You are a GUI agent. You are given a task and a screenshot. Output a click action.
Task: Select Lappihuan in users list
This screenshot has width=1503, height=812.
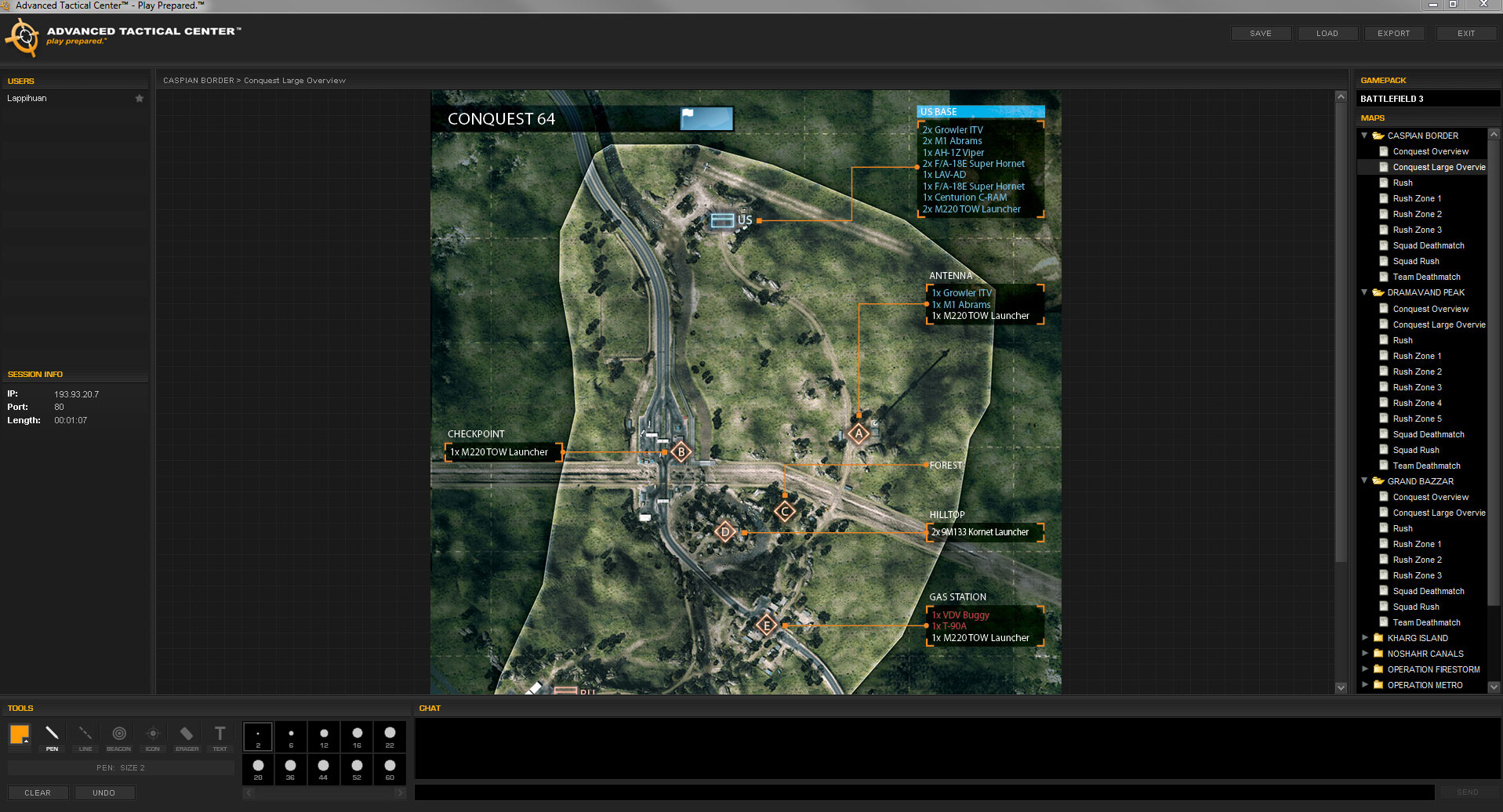coord(27,98)
